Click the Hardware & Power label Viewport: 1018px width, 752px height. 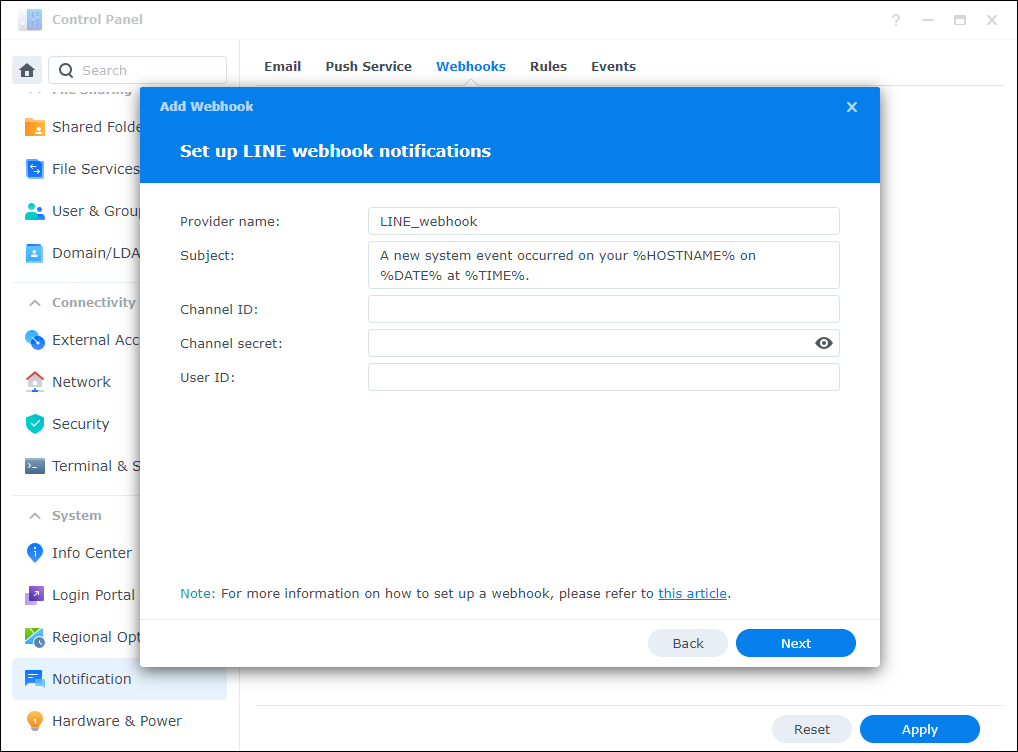click(117, 721)
